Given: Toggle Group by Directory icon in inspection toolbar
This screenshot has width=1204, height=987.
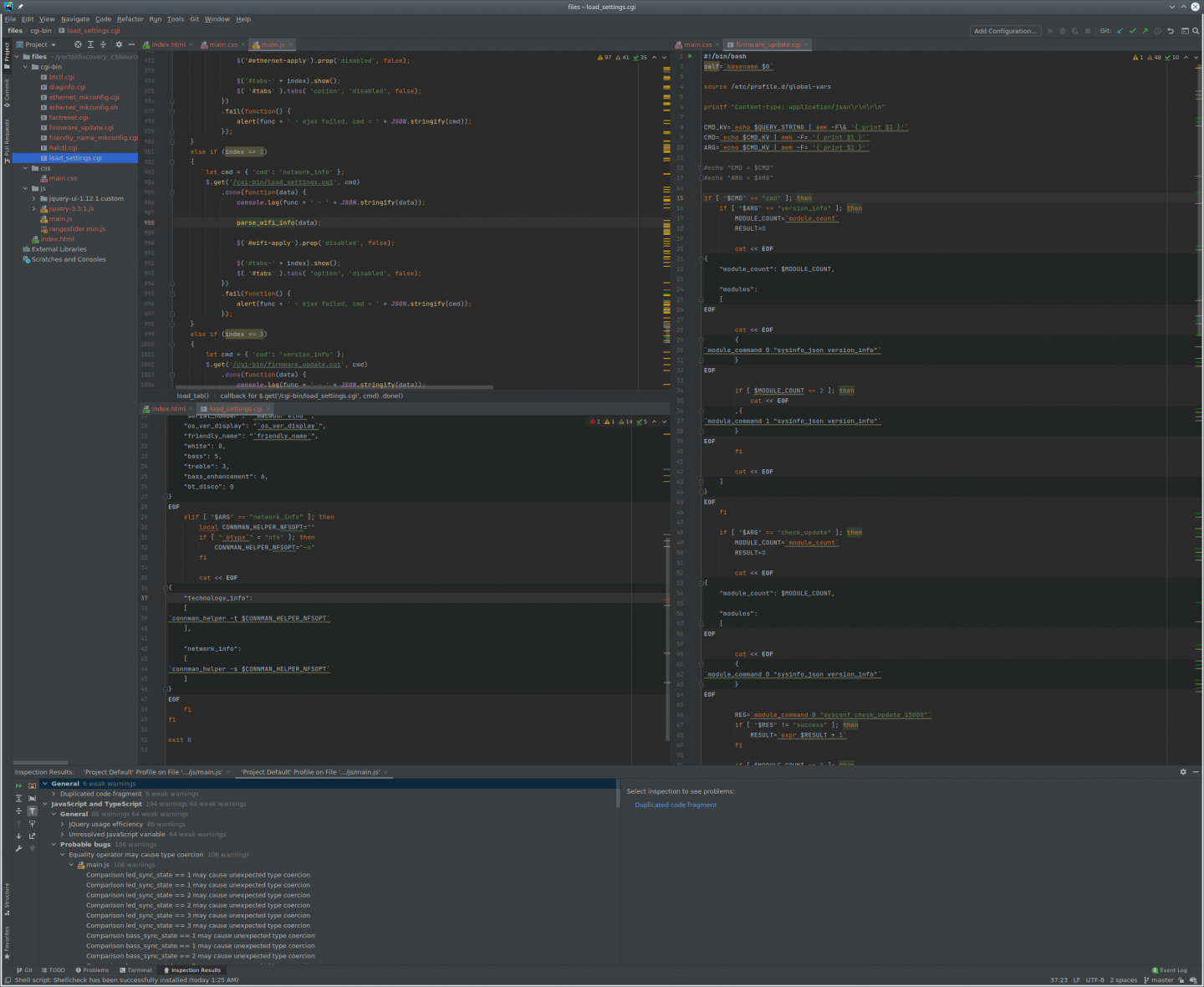Looking at the screenshot, I should coord(32,798).
